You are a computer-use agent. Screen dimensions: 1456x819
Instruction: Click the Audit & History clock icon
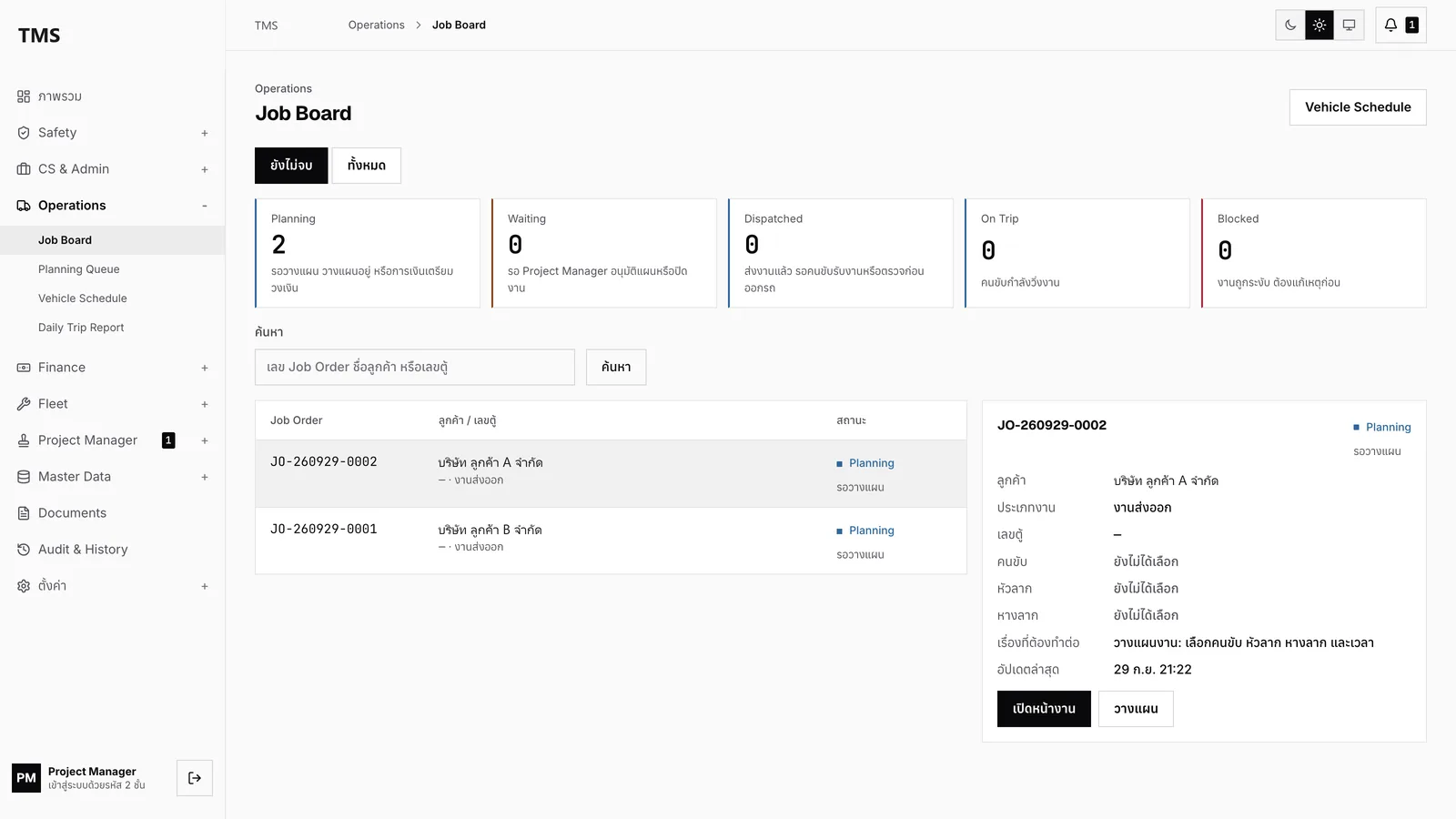tap(24, 550)
